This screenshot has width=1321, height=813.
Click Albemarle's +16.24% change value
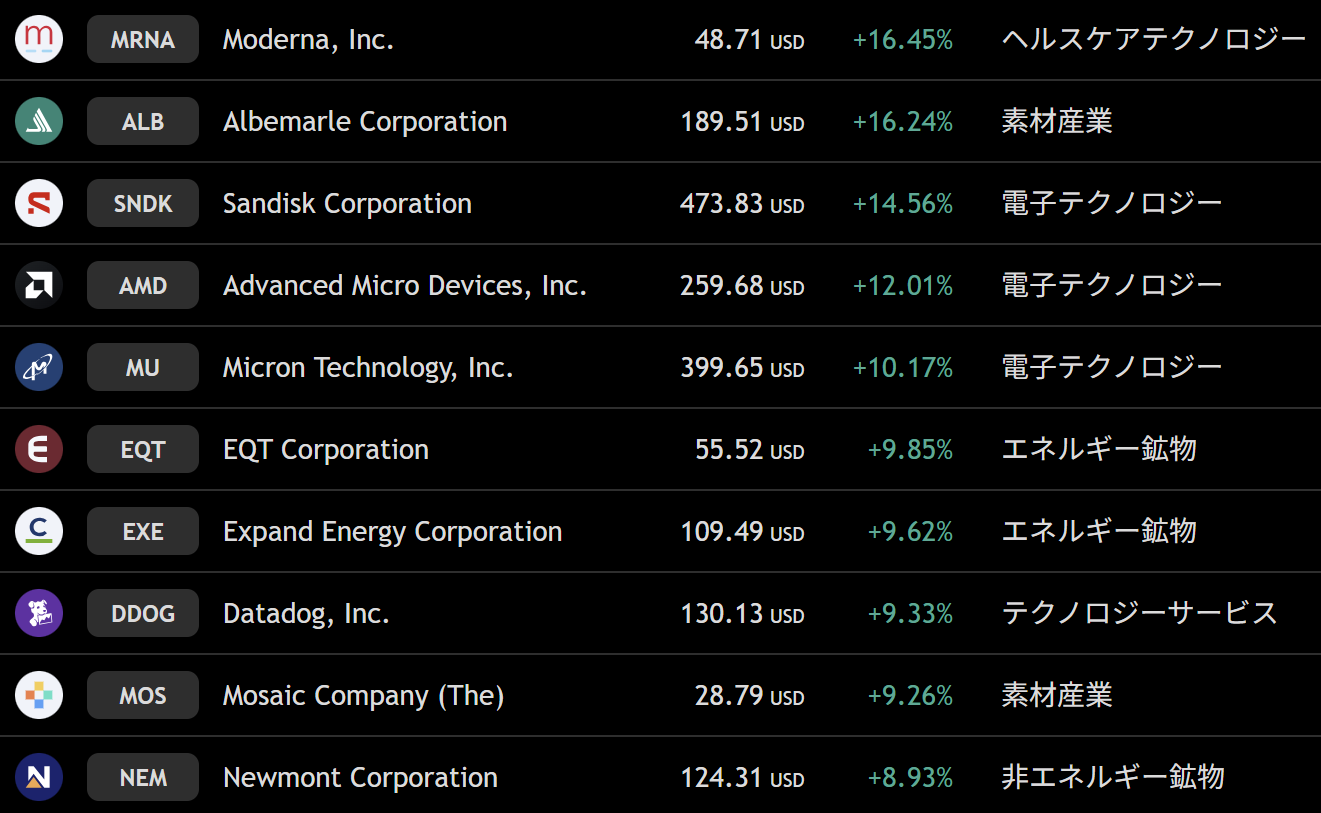click(902, 122)
